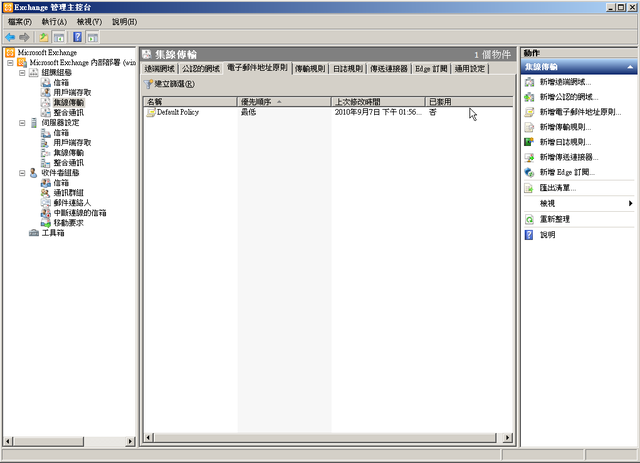Screen dimensions: 640x463
Task: Switch to the 遠端網域 tab
Action: (x=160, y=69)
